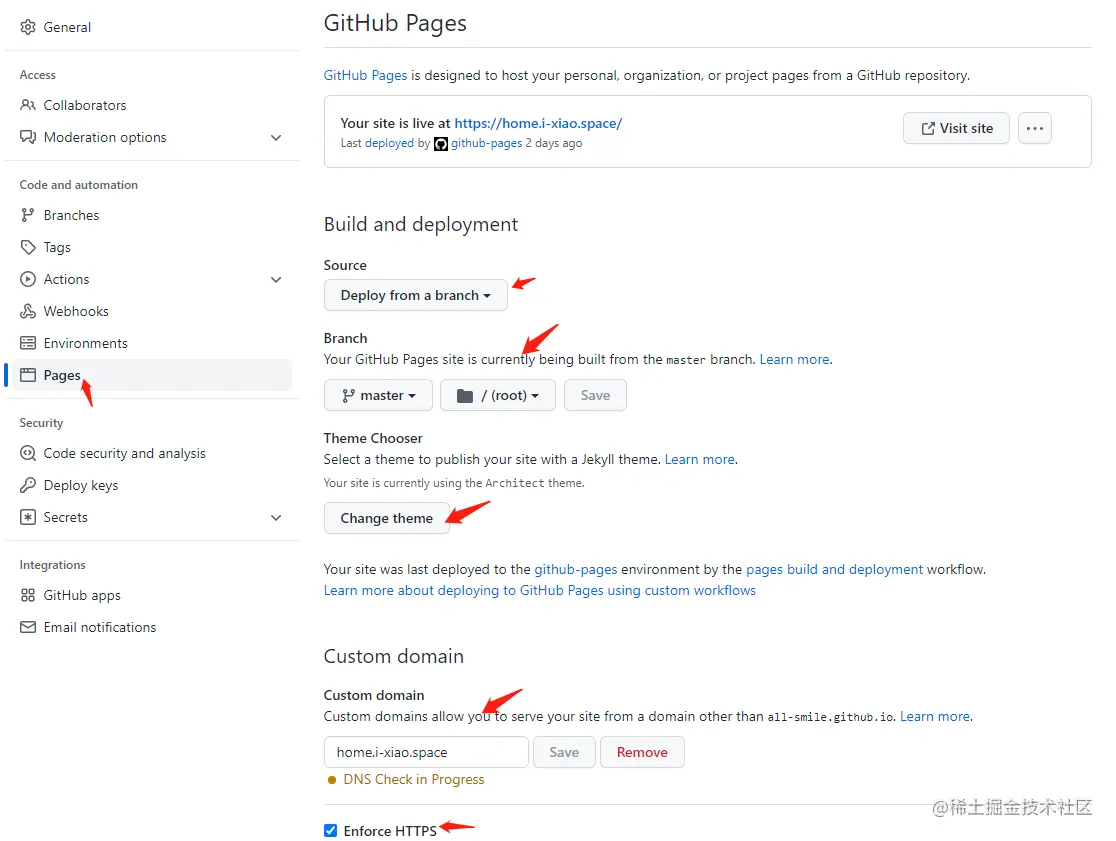The width and height of the screenshot is (1116, 841).
Task: Click the red Remove domain button
Action: point(642,752)
